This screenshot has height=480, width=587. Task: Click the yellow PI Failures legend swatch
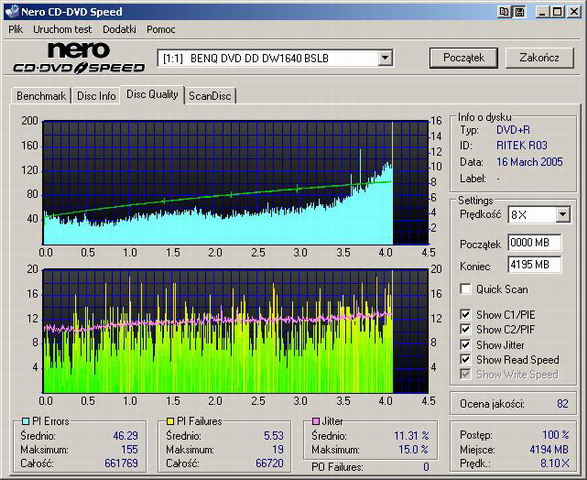pos(170,421)
